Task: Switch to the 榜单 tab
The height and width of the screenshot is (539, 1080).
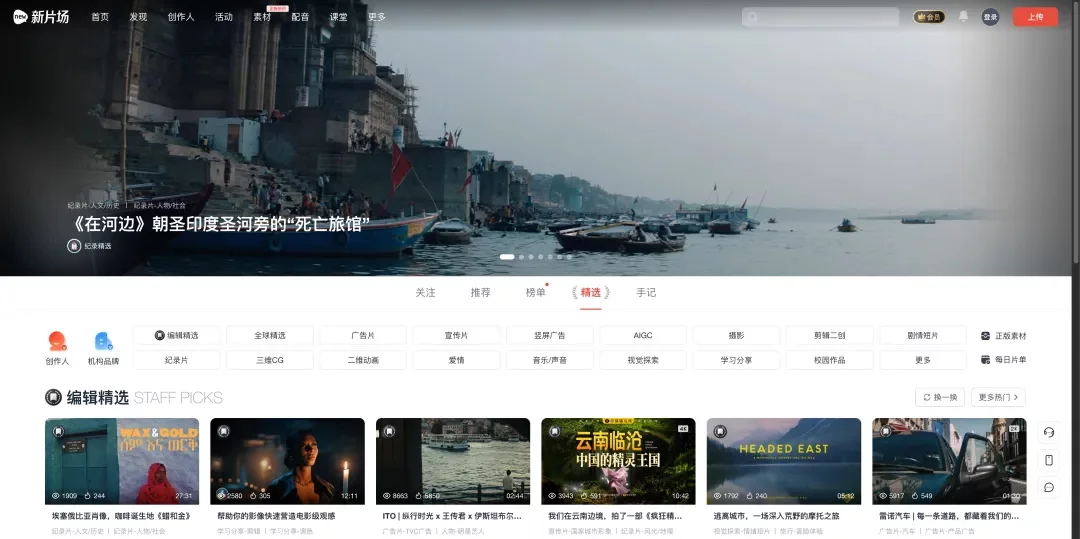Action: point(536,293)
